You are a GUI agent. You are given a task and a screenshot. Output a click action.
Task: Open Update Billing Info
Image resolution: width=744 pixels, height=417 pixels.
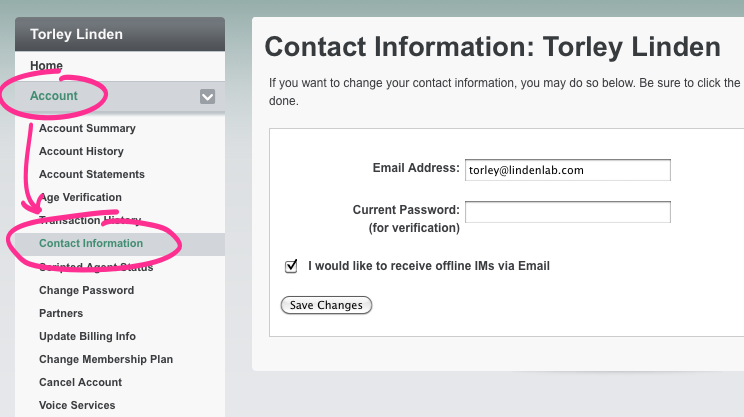pos(87,336)
